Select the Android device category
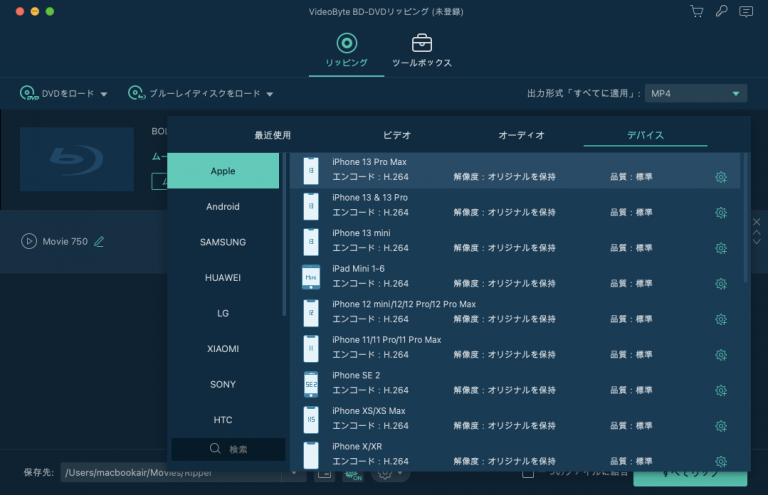Image resolution: width=768 pixels, height=495 pixels. (223, 207)
